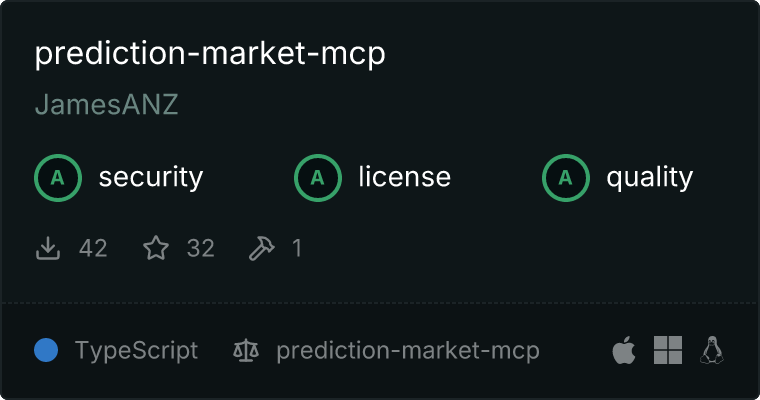Click the Windows platform icon

668,350
